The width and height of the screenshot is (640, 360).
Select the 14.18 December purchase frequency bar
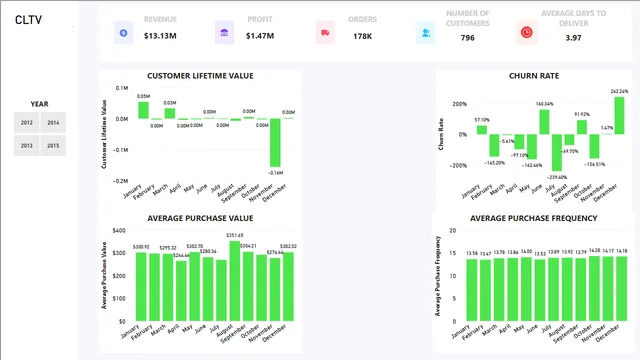[x=622, y=289]
